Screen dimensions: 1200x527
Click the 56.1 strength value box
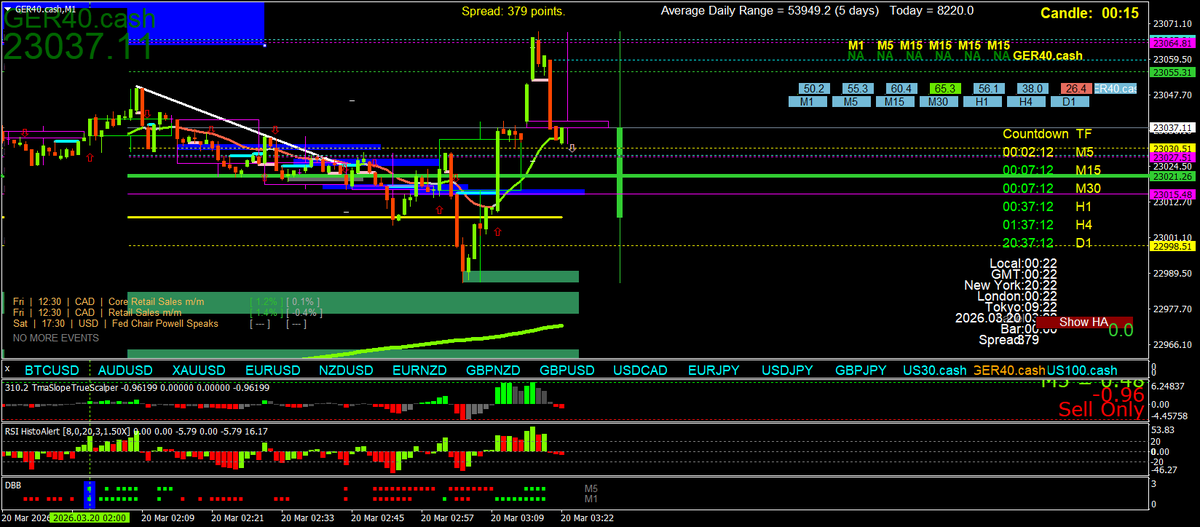pyautogui.click(x=990, y=89)
